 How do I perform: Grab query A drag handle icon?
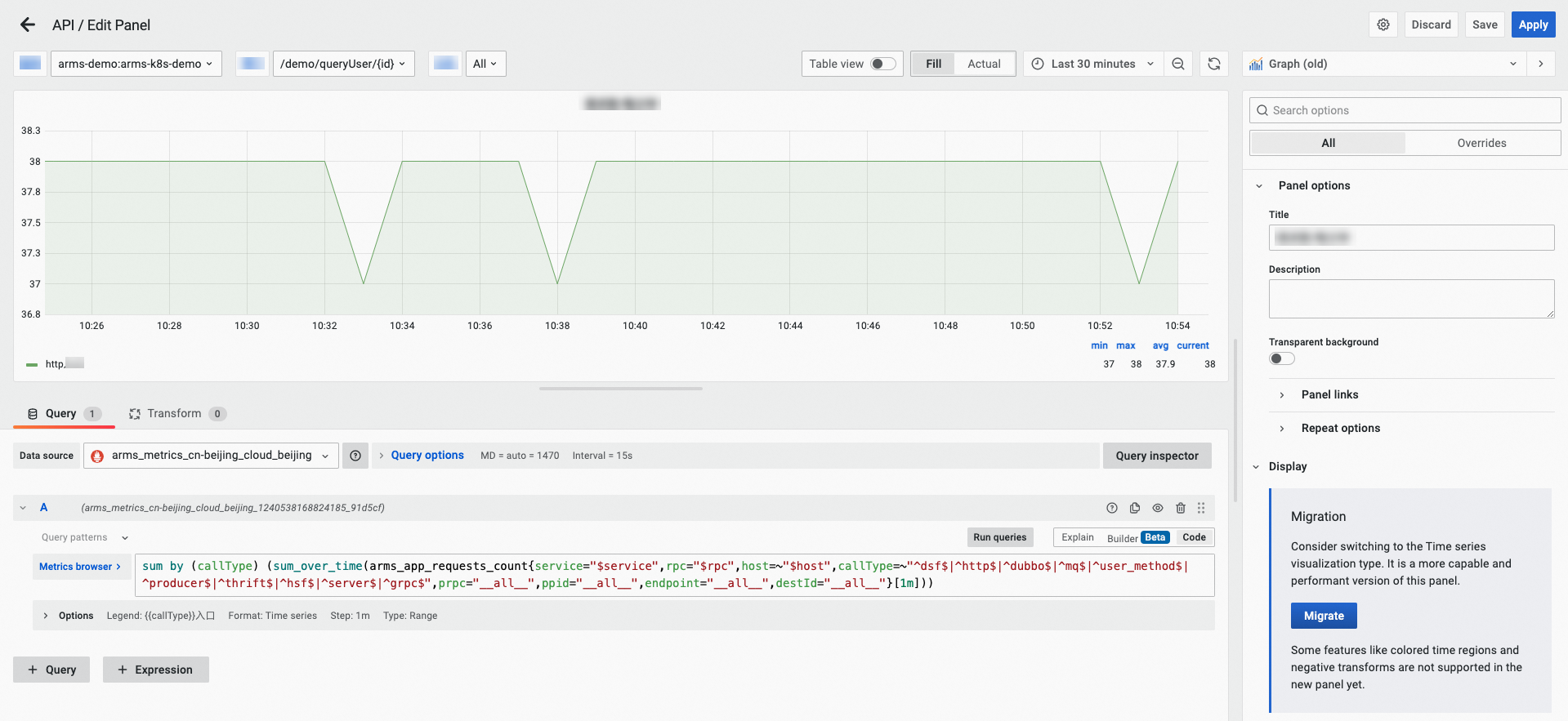[1201, 508]
